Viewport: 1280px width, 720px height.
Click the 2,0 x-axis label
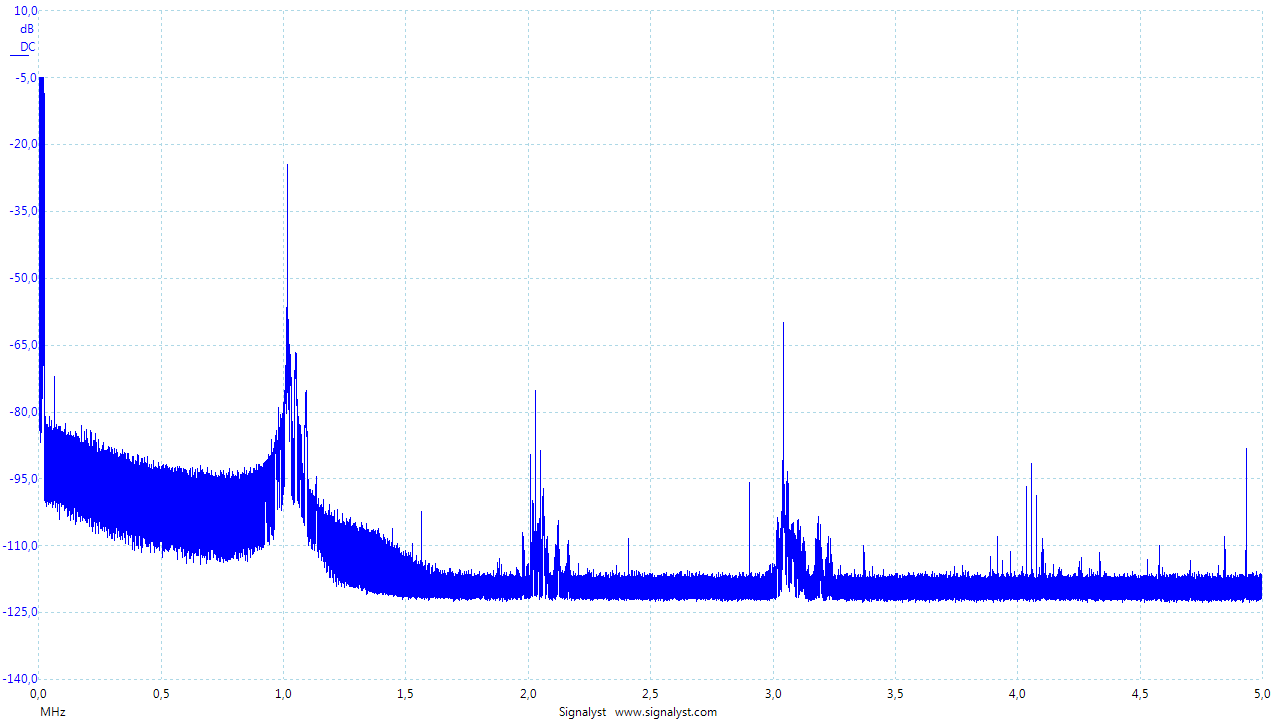click(x=528, y=693)
